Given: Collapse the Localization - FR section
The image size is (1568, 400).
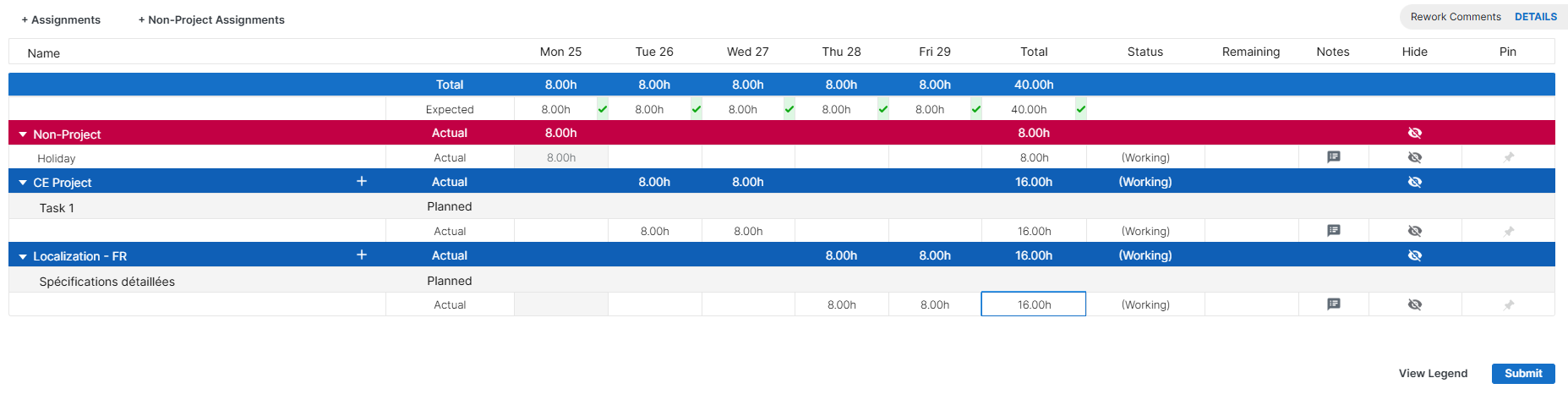Looking at the screenshot, I should [x=23, y=256].
